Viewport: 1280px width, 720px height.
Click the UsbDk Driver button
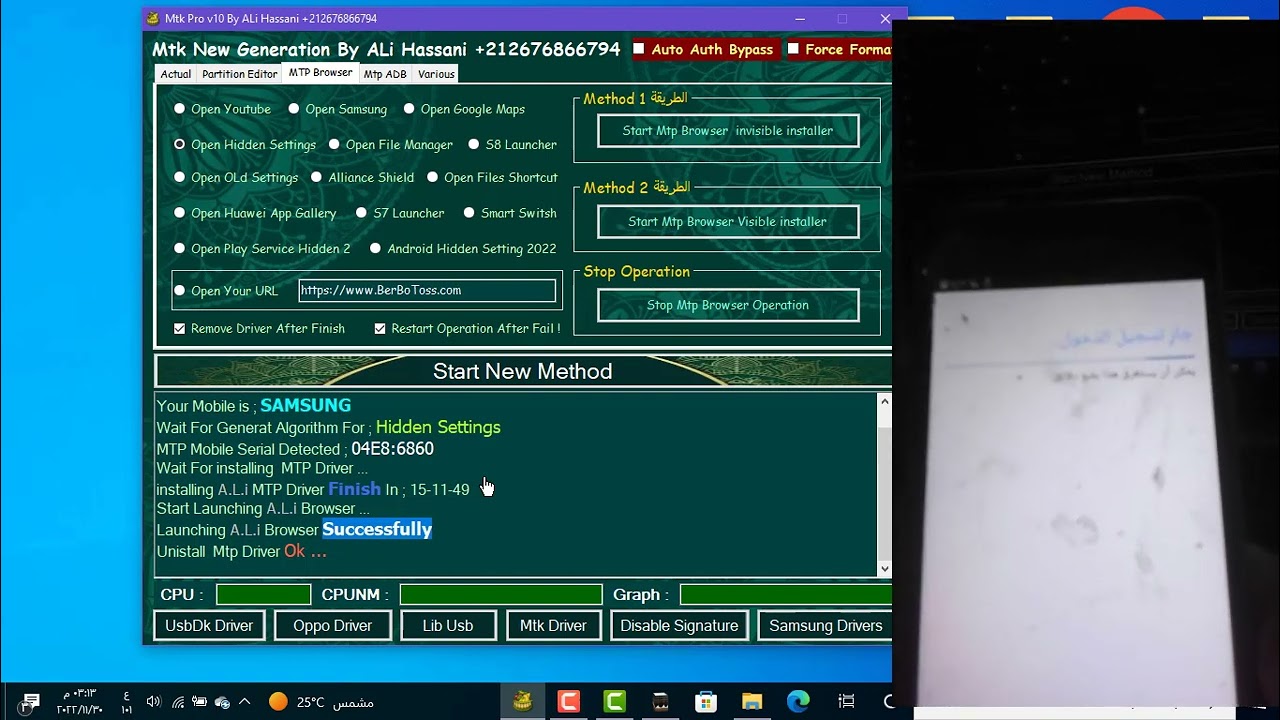(x=209, y=626)
